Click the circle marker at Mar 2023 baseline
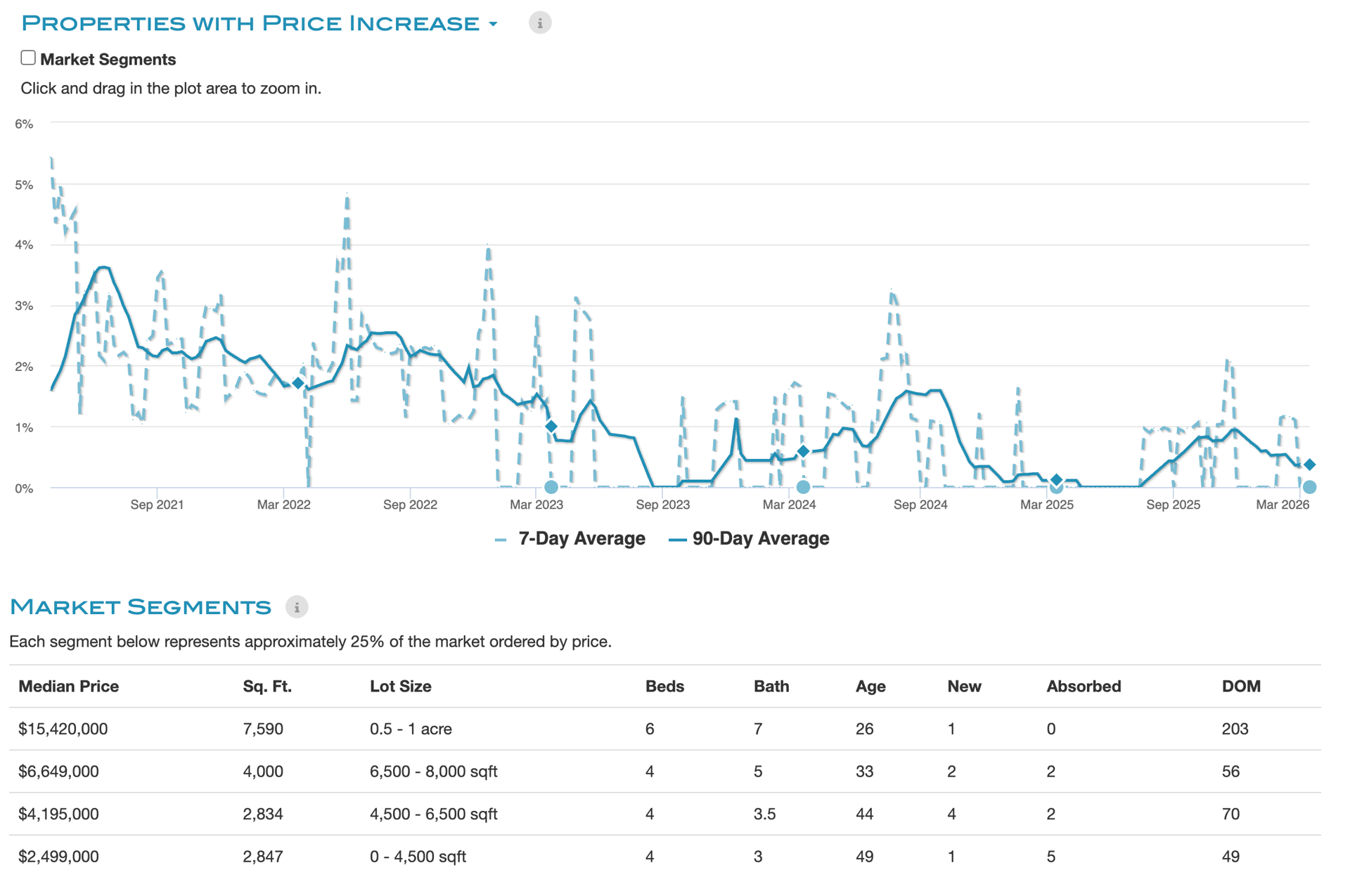The image size is (1350, 896). click(x=551, y=487)
